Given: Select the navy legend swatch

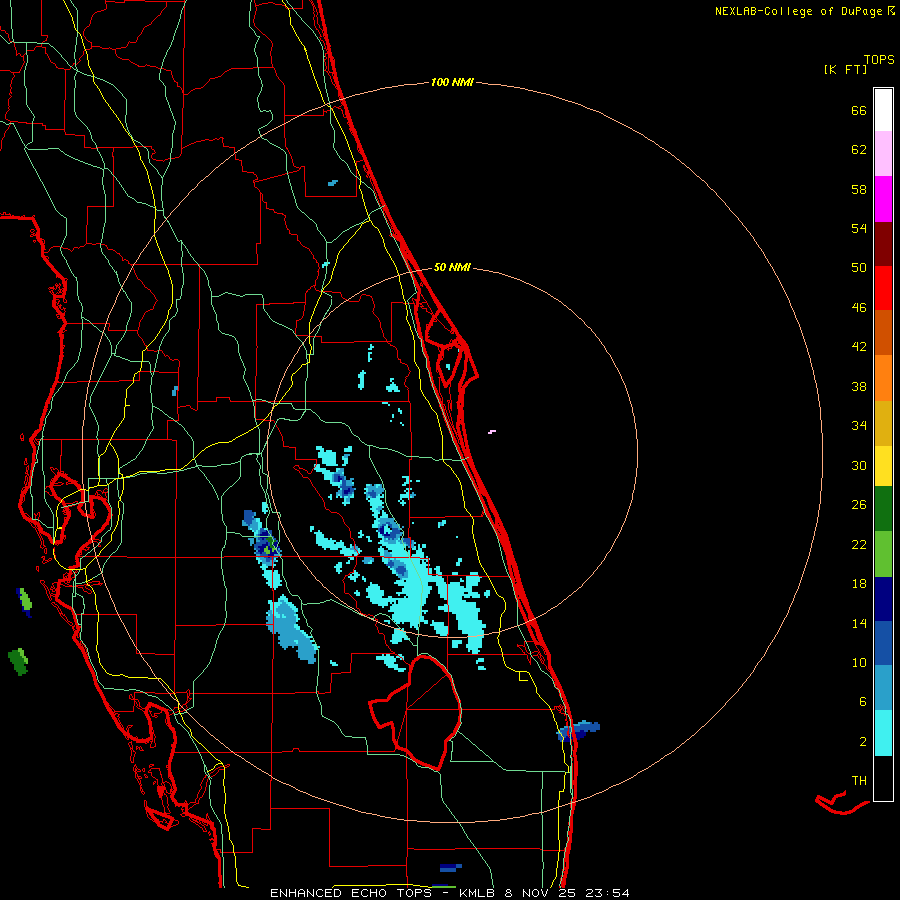Looking at the screenshot, I should pos(883,599).
